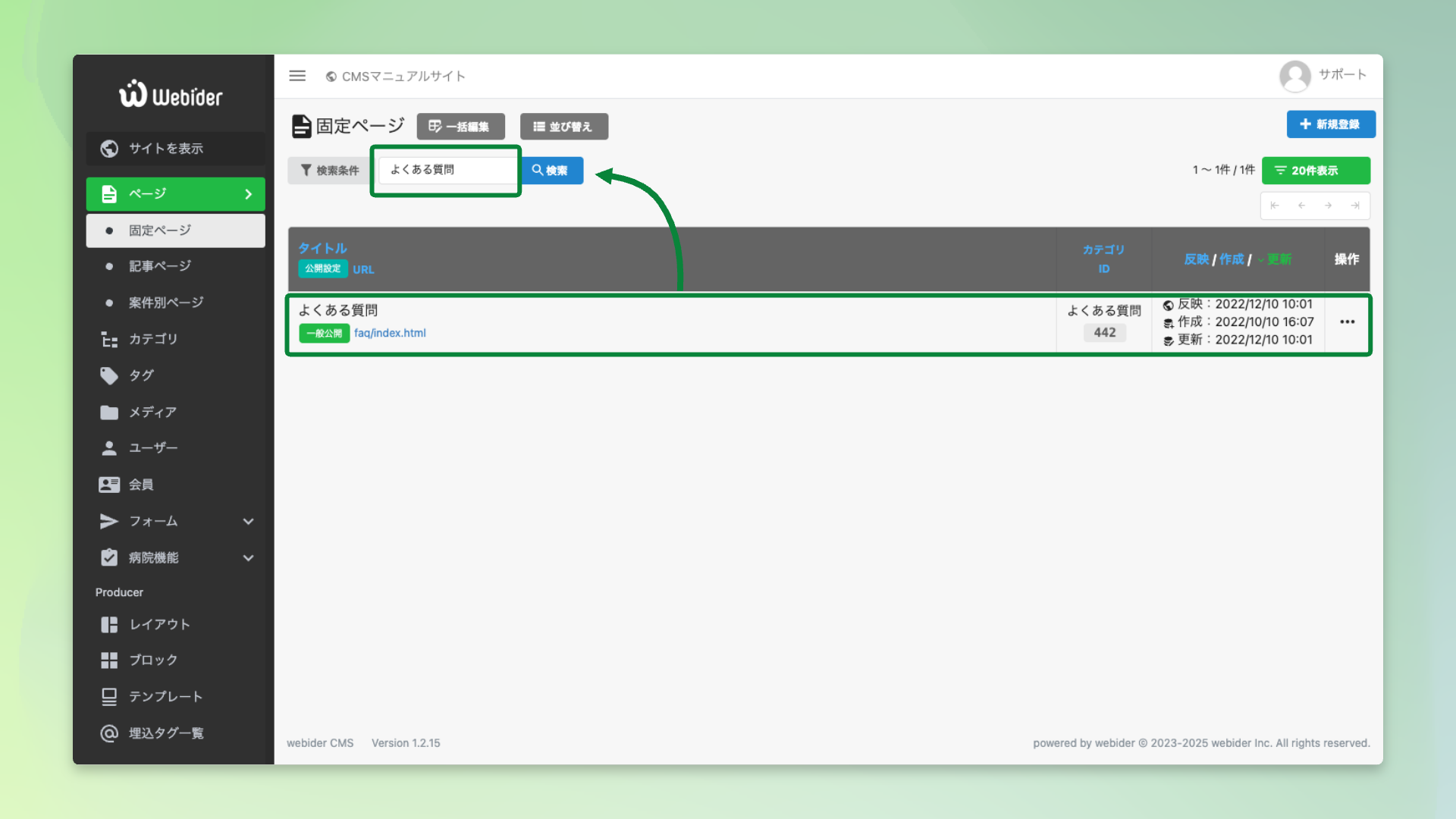Sort by 更新 column header
The height and width of the screenshot is (819, 1456).
click(1279, 259)
